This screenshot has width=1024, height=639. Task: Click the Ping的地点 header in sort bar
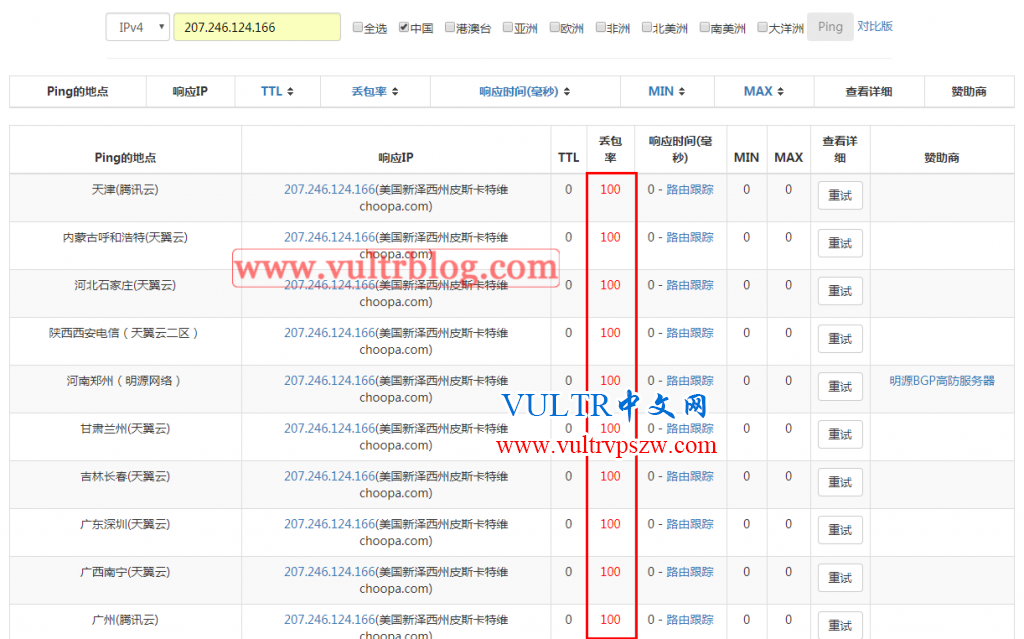click(78, 91)
